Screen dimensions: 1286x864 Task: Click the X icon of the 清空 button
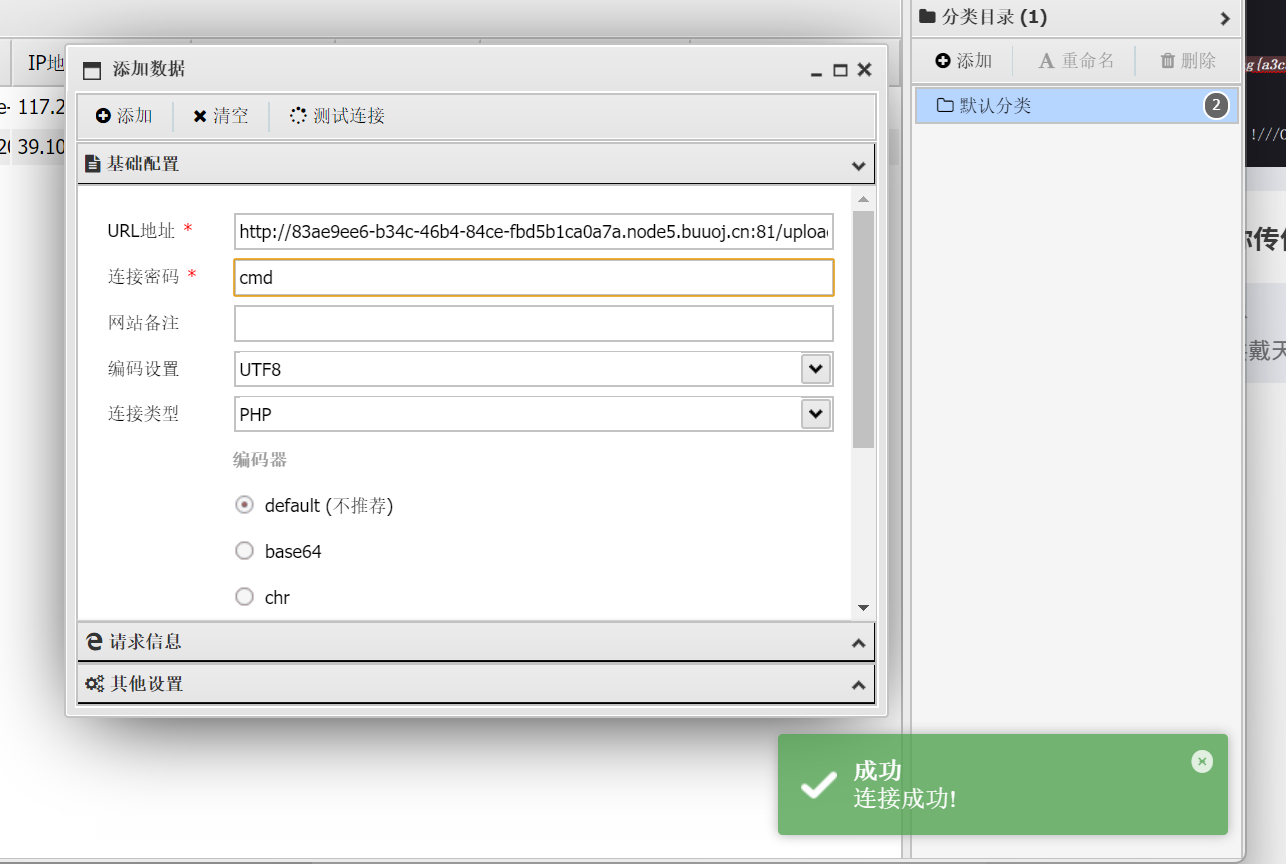click(200, 116)
